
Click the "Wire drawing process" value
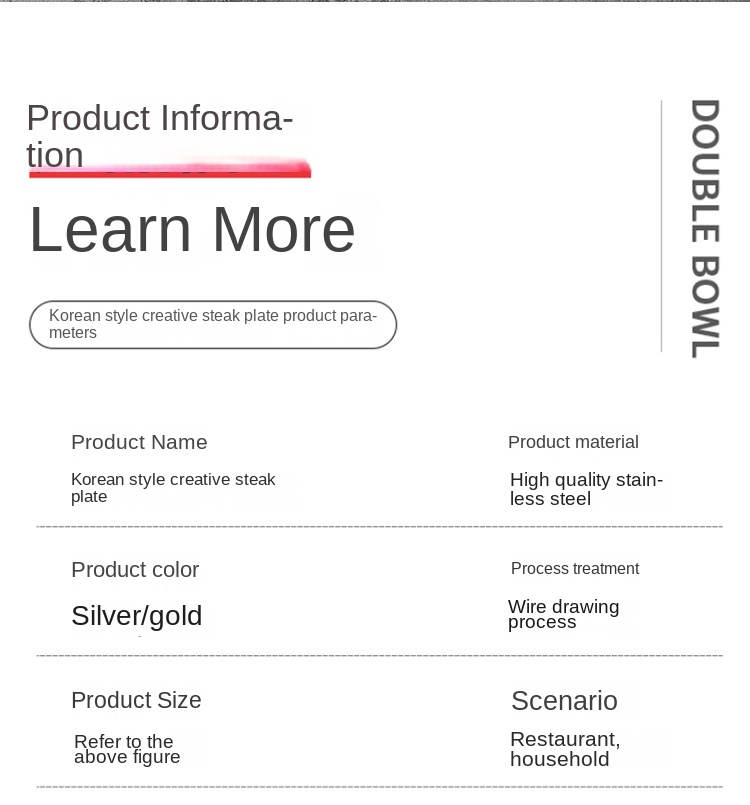coord(563,614)
